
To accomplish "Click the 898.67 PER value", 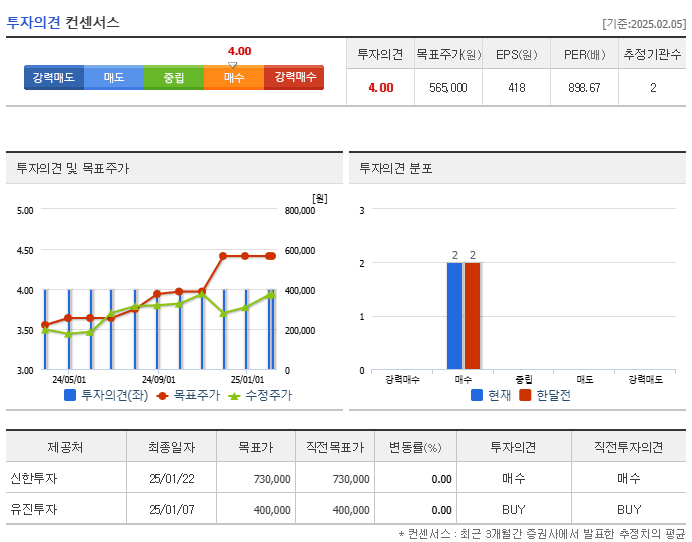I will point(584,88).
